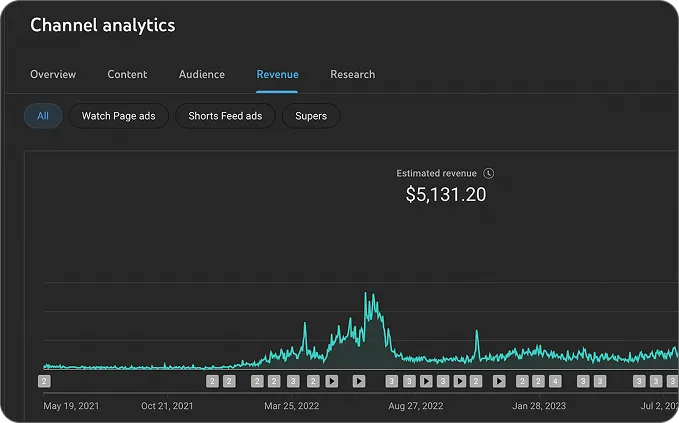The height and width of the screenshot is (423, 679).
Task: Click the Jan 28, 2023 date label
Action: click(539, 406)
